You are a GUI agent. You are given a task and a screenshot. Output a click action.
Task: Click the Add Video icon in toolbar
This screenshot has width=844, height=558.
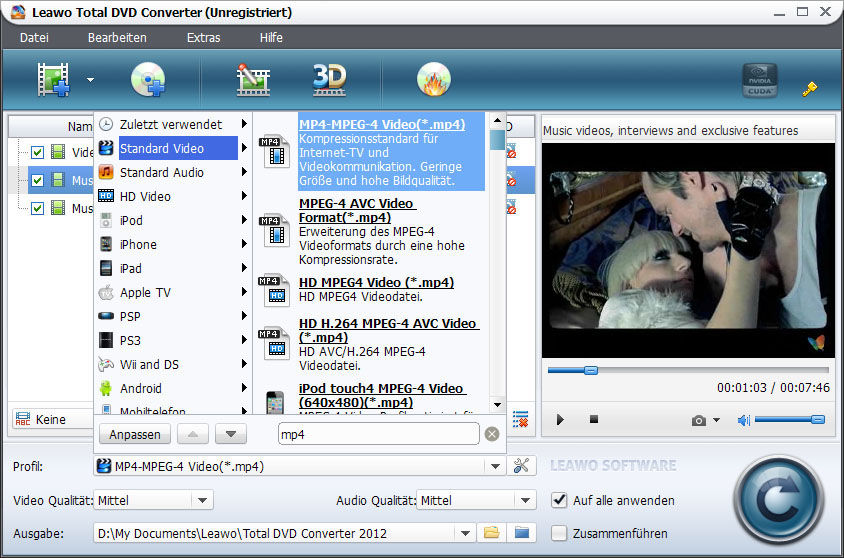[53, 79]
